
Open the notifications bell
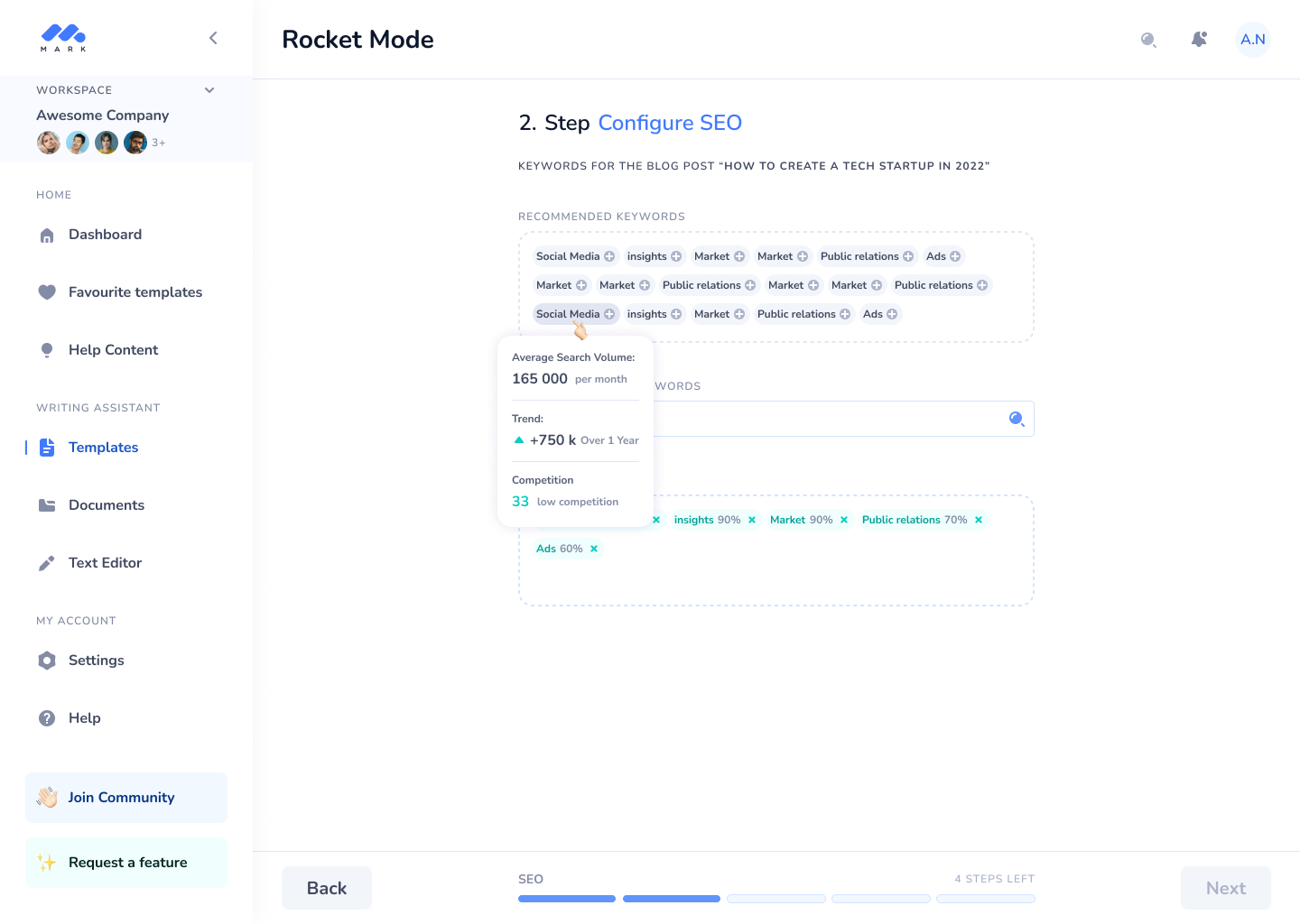pos(1199,40)
